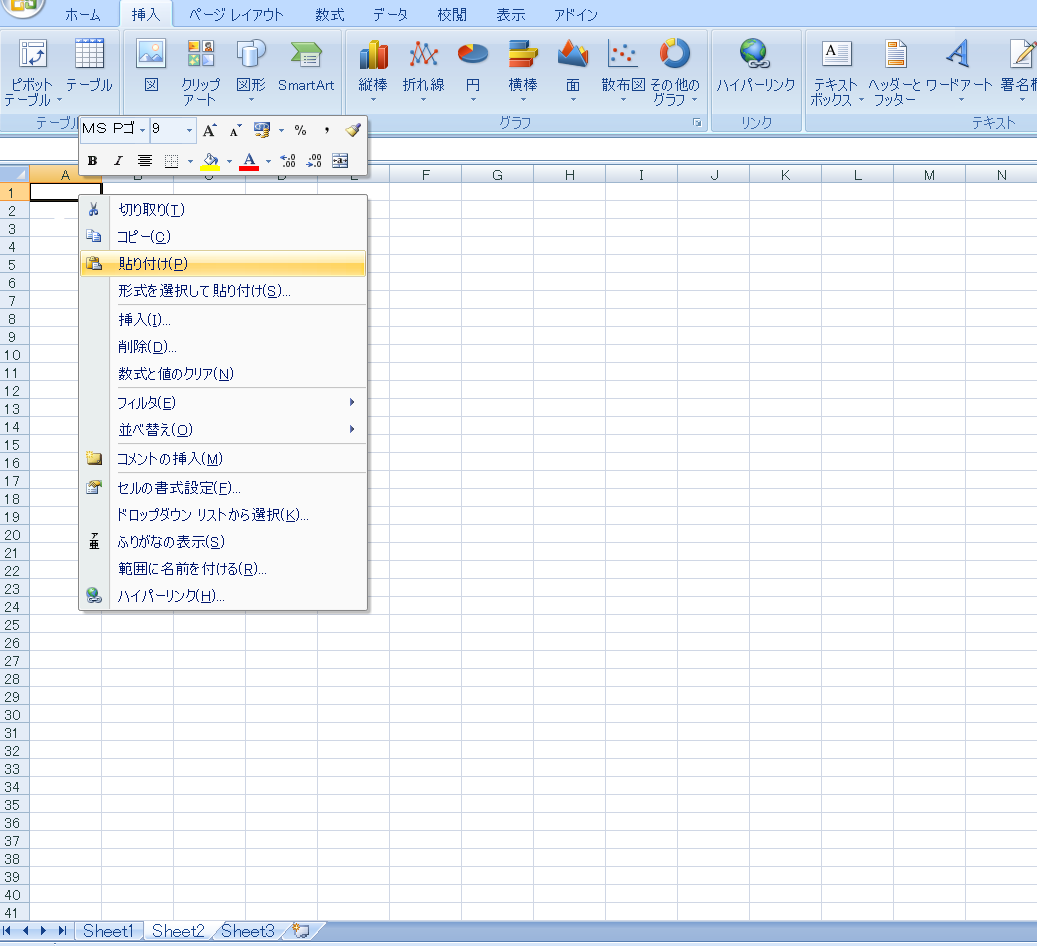Open the Shapes (図形) gallery
Screen dimensions: 1037x946
(251, 69)
